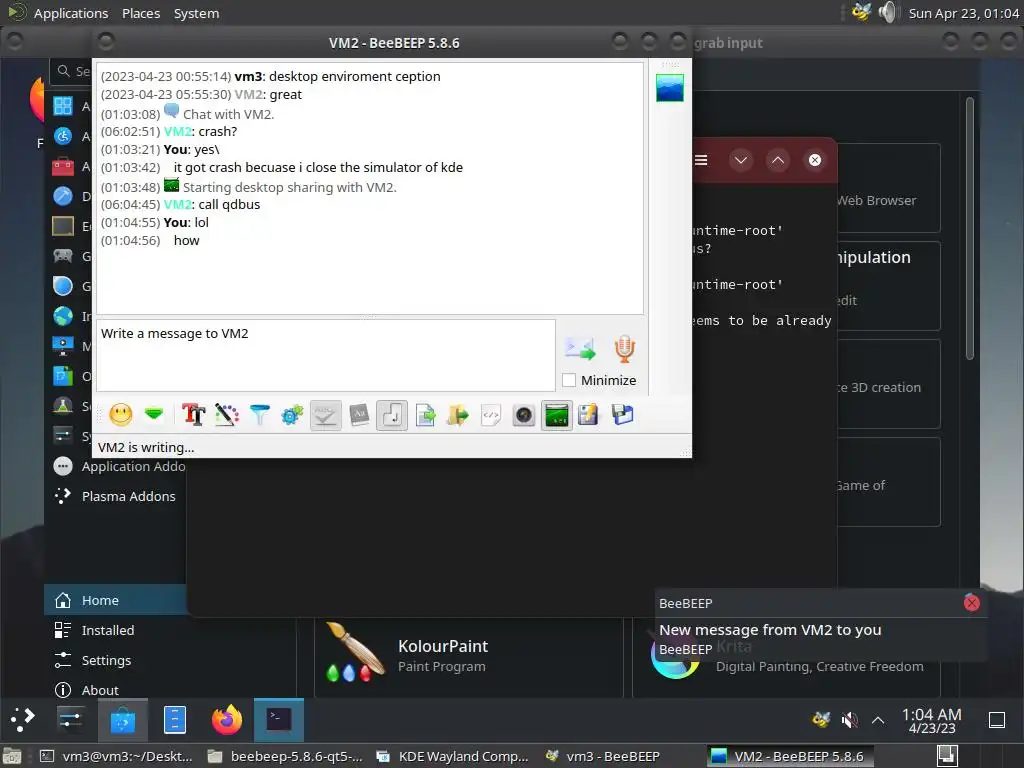
Task: Launch Firefox from the KDE panel
Action: tap(227, 720)
